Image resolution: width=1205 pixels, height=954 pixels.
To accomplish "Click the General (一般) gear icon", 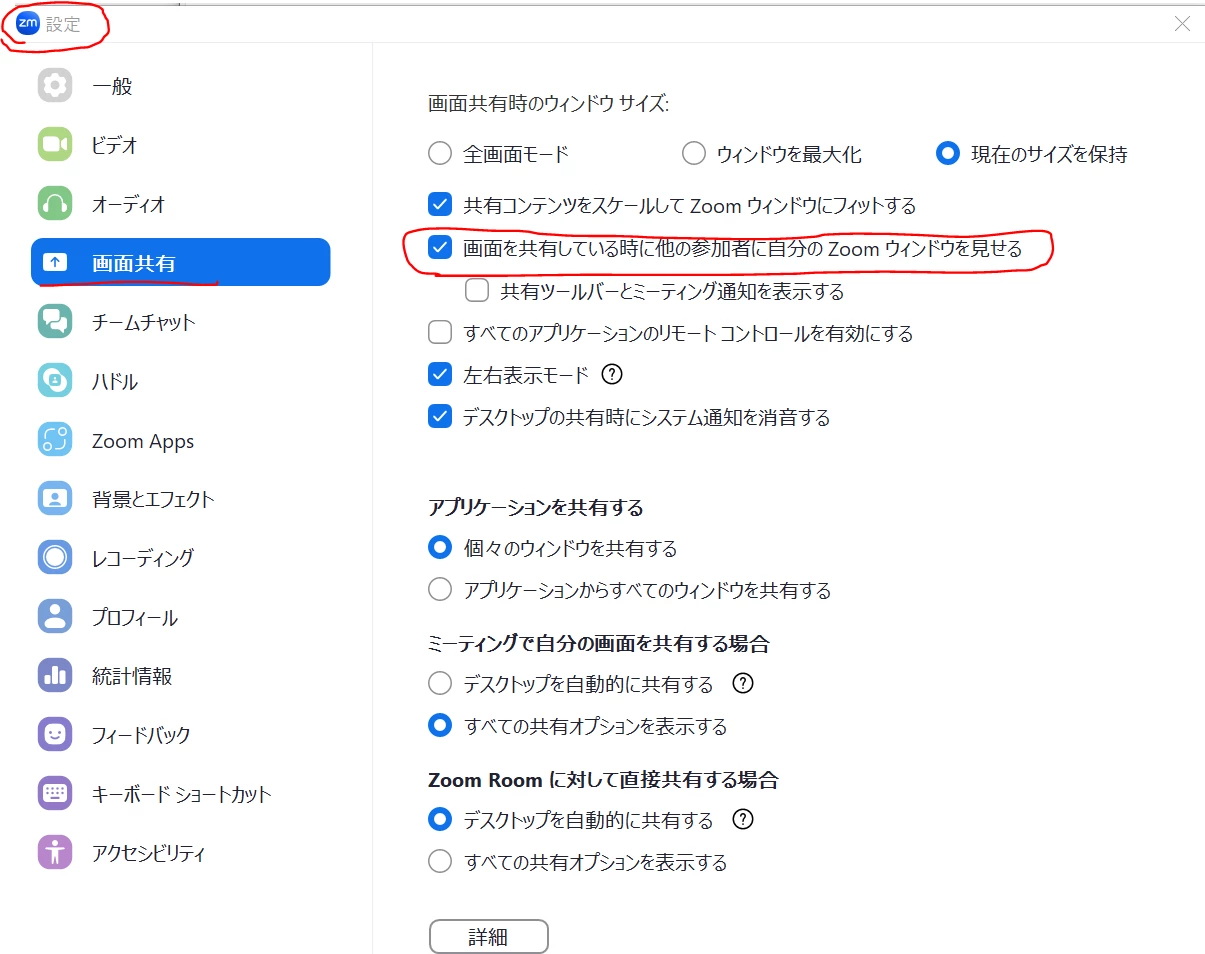I will pos(55,85).
